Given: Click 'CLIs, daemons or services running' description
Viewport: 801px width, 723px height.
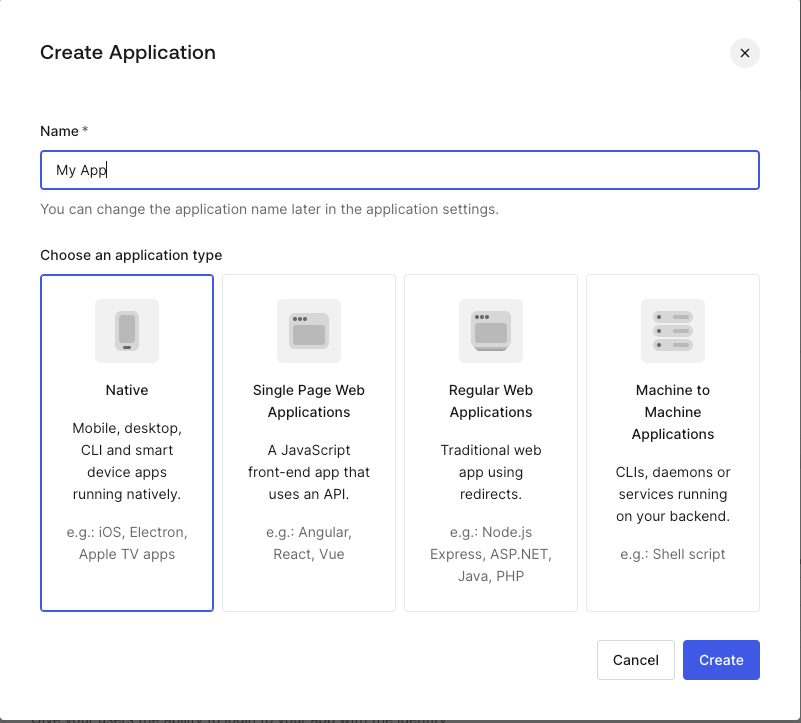Looking at the screenshot, I should [x=673, y=494].
